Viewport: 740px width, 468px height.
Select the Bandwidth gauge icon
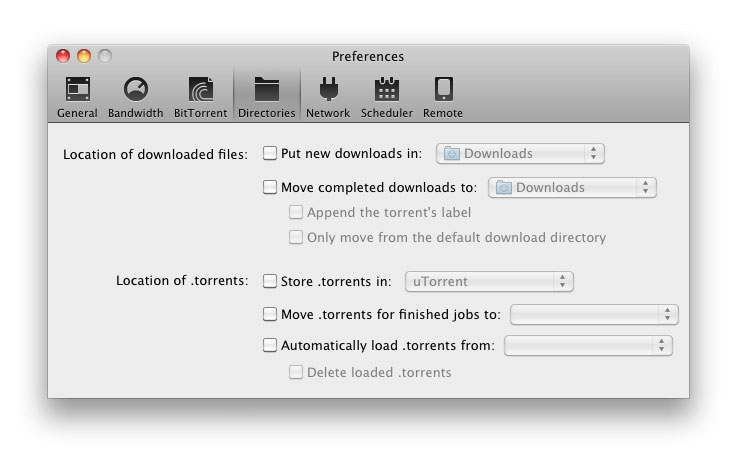135,90
